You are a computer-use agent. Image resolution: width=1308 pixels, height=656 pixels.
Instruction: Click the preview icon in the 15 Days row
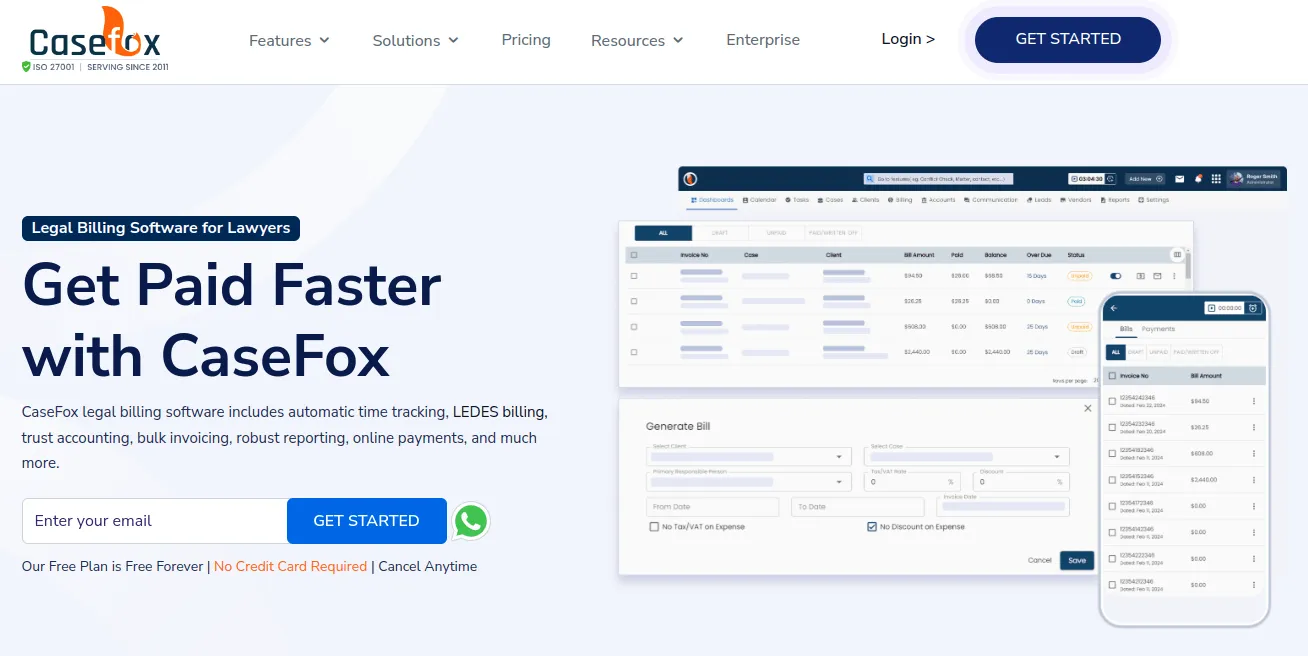tap(1141, 276)
